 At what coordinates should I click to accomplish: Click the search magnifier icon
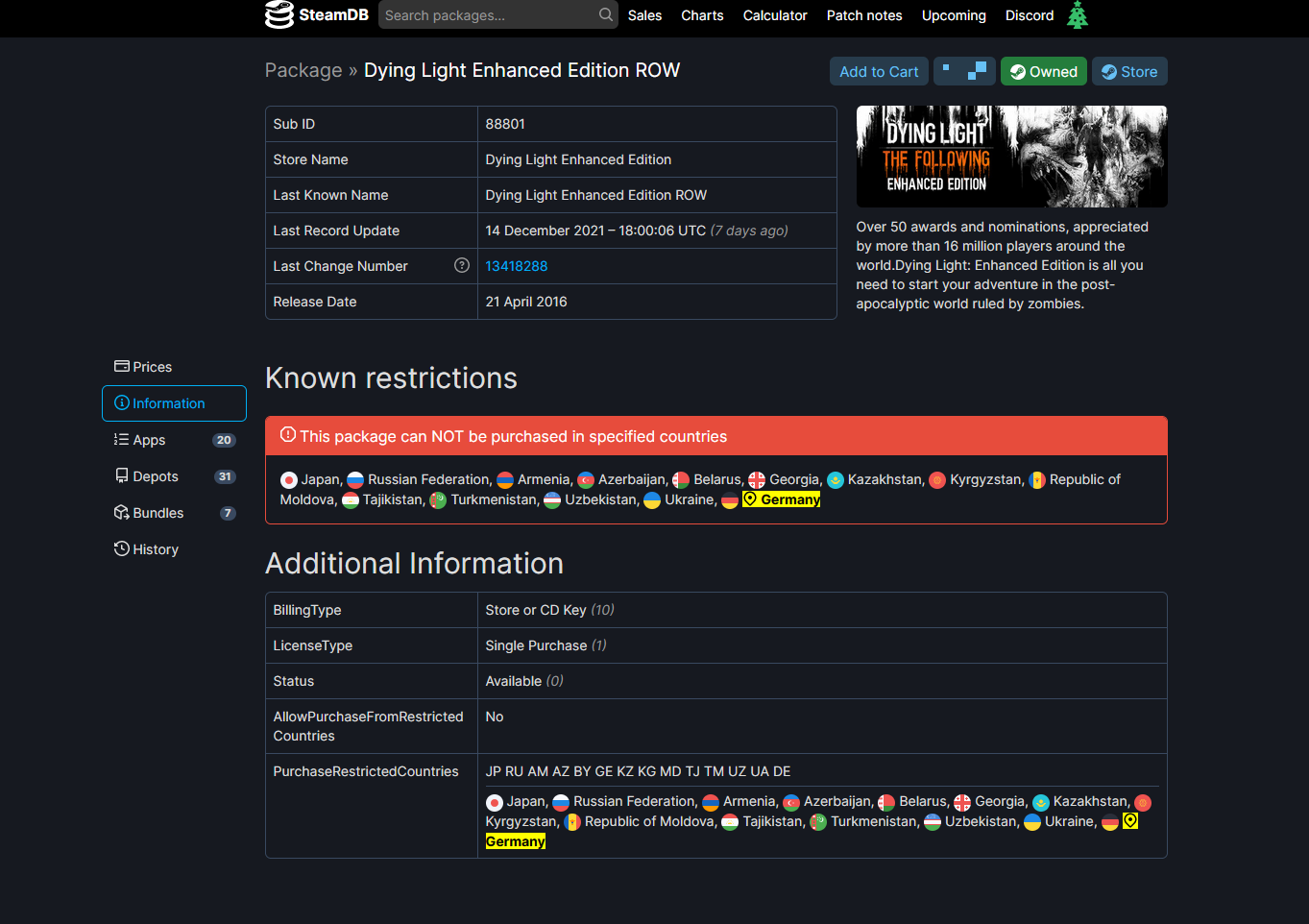point(606,14)
